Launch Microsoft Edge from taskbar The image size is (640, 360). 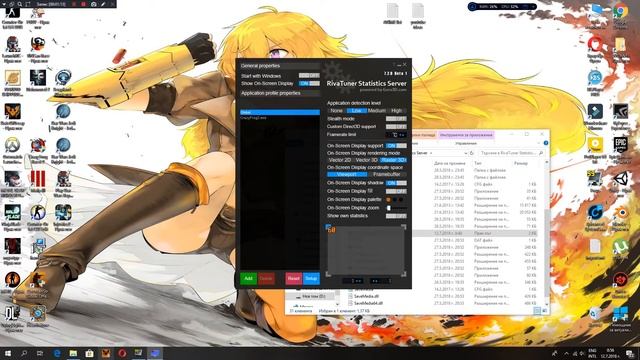click(x=57, y=353)
